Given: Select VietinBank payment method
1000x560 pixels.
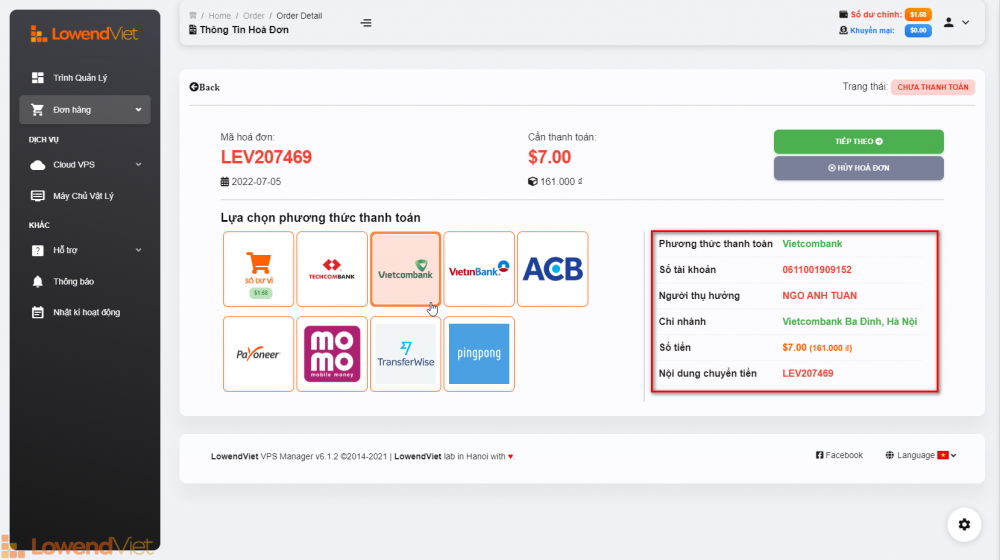Looking at the screenshot, I should tap(479, 269).
